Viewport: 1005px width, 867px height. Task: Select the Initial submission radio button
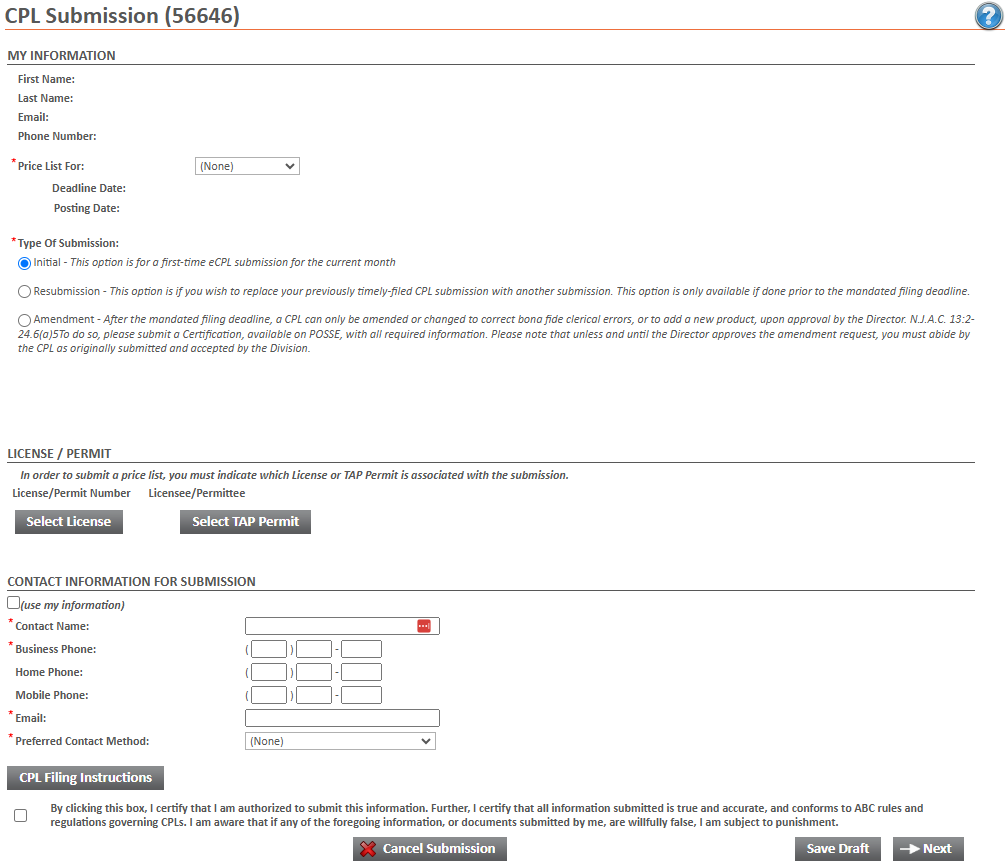tap(24, 263)
